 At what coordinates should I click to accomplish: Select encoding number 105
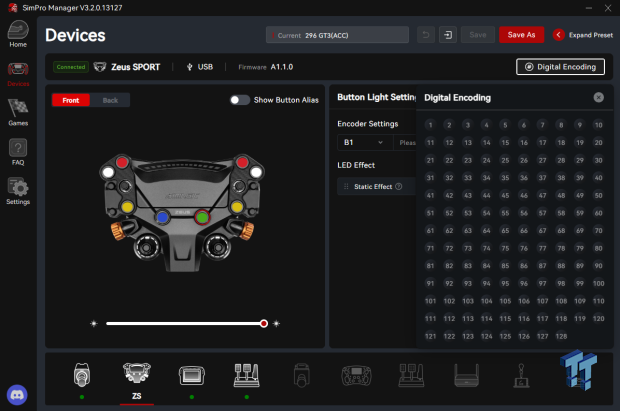pyautogui.click(x=505, y=301)
